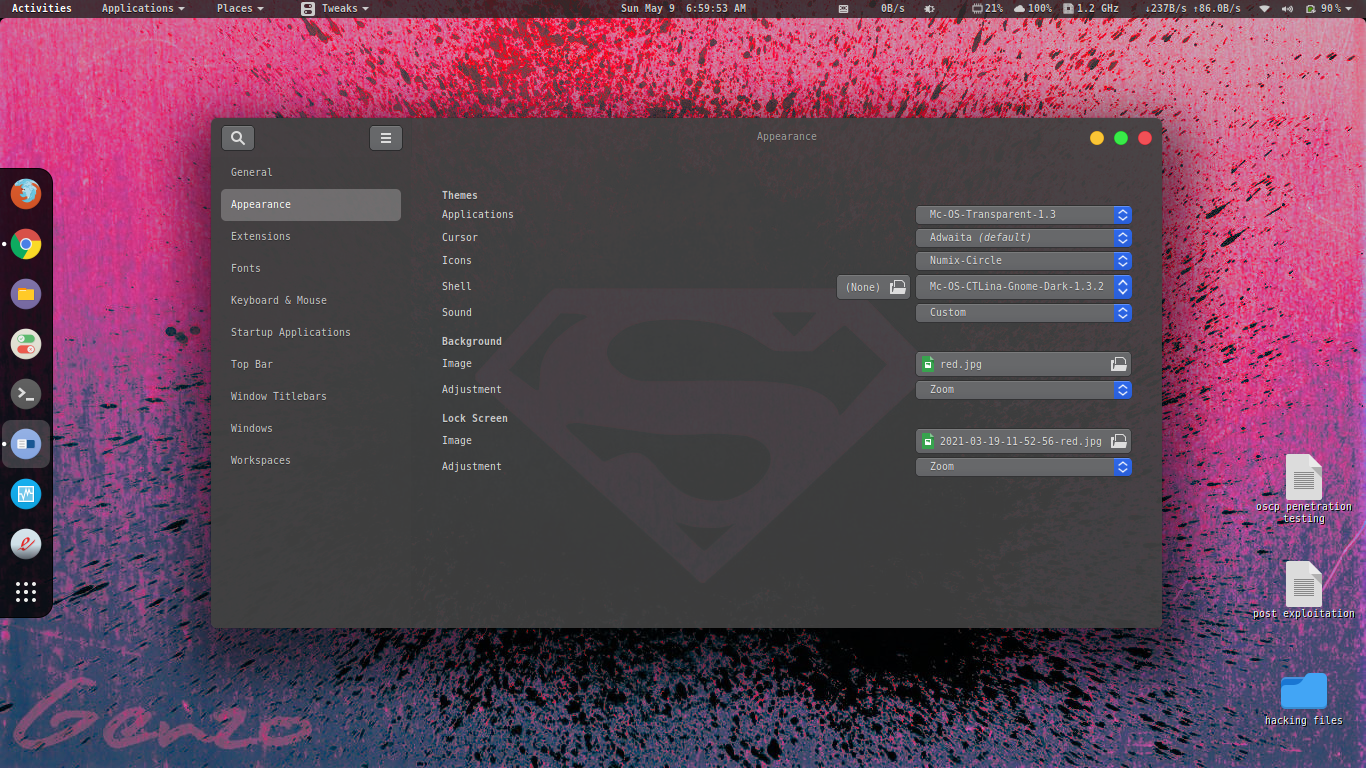This screenshot has height=768, width=1366.
Task: Open the hacking files desktop folder
Action: coord(1303,692)
